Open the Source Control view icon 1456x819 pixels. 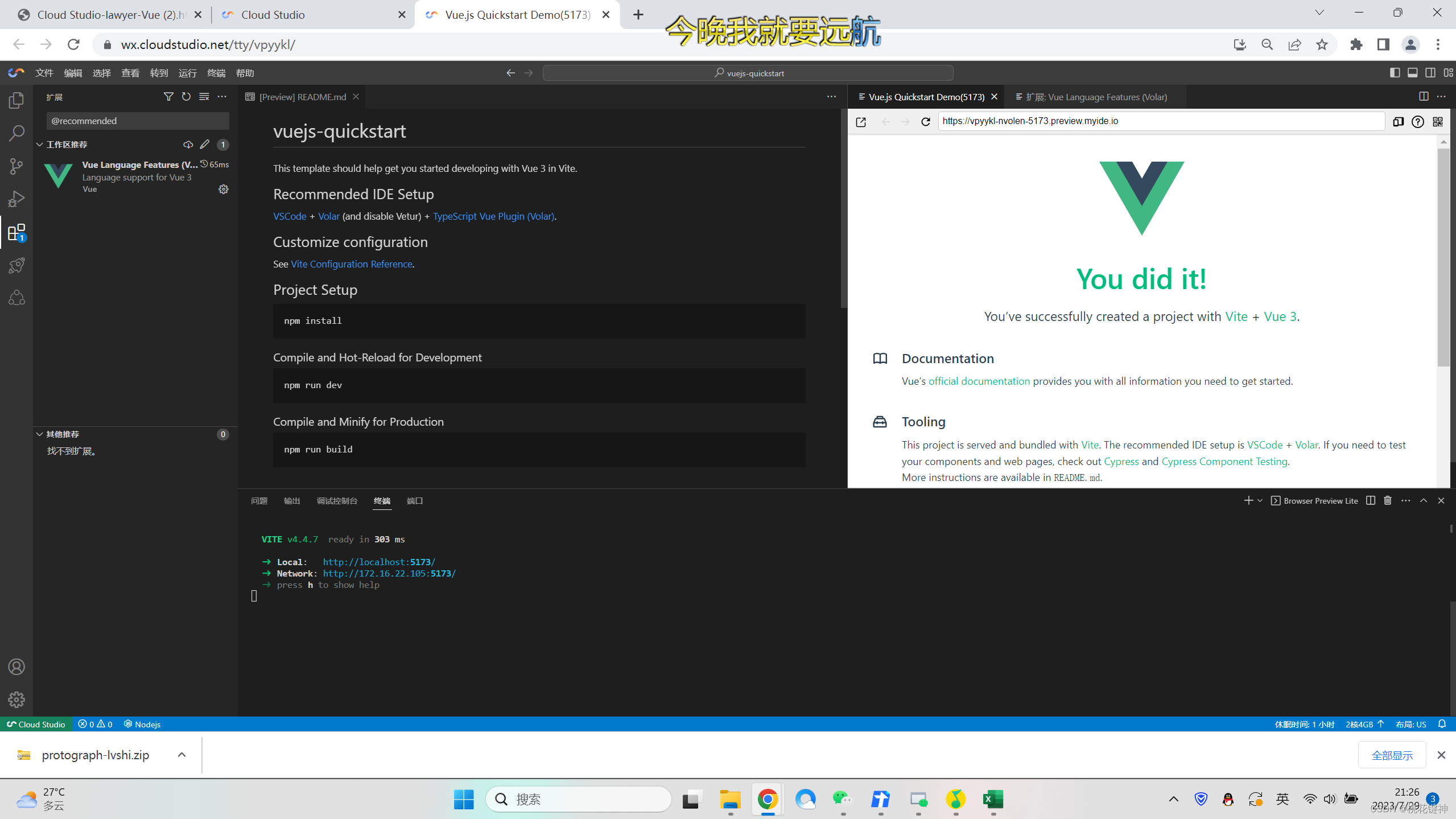click(17, 166)
